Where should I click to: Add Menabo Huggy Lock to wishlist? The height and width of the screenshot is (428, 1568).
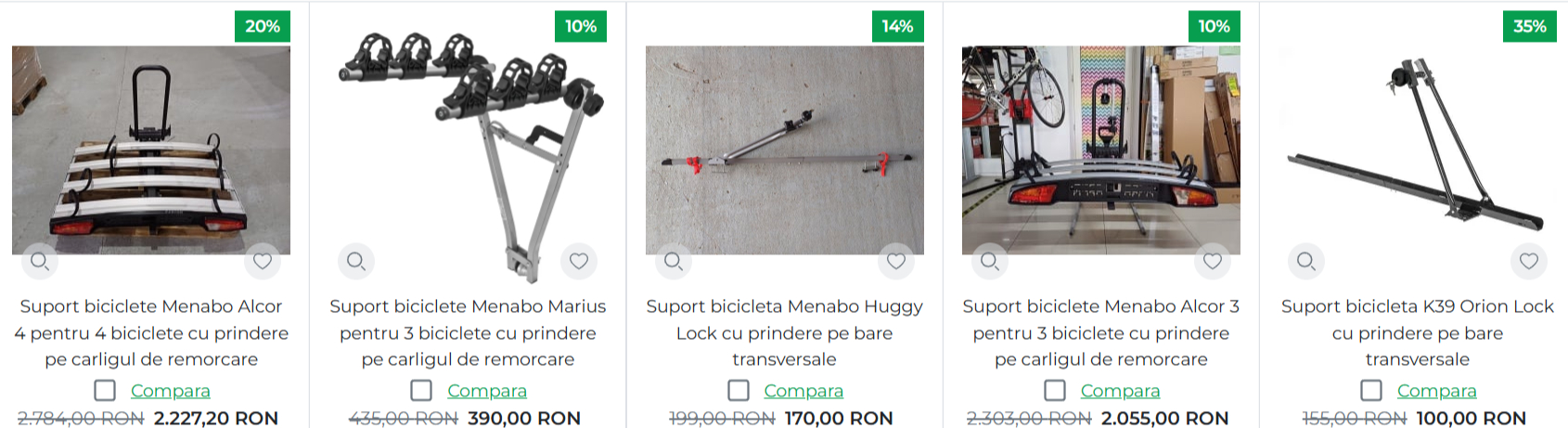[x=896, y=262]
